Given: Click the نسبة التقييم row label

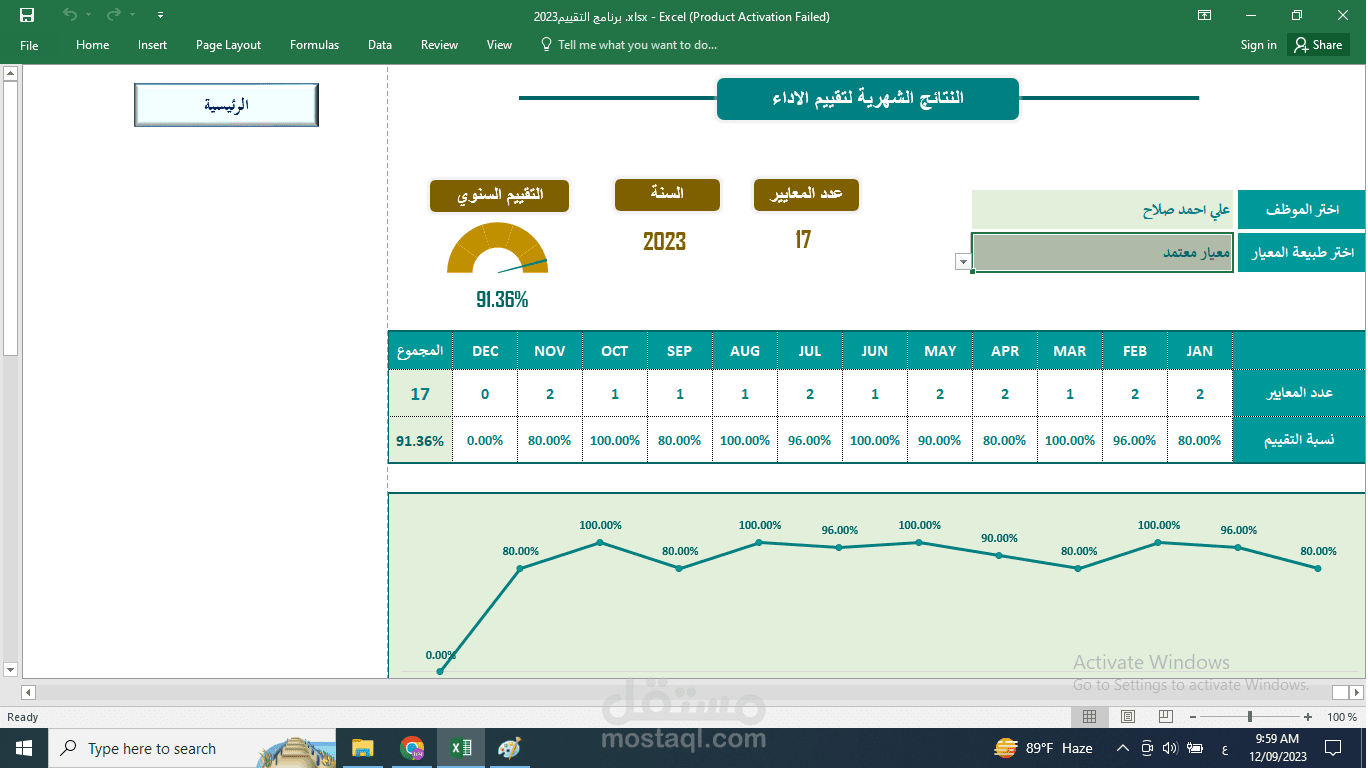Looking at the screenshot, I should 1300,440.
